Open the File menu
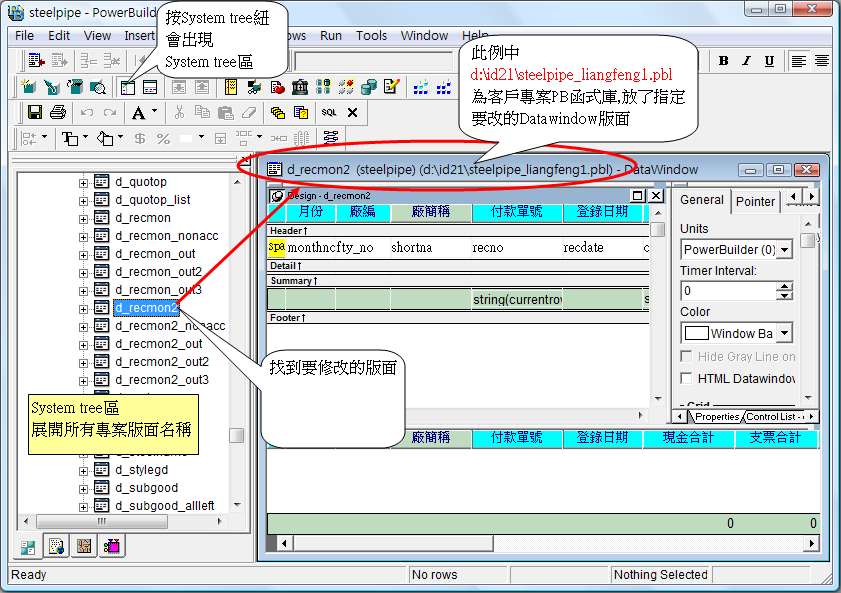The height and width of the screenshot is (593, 841). [25, 36]
